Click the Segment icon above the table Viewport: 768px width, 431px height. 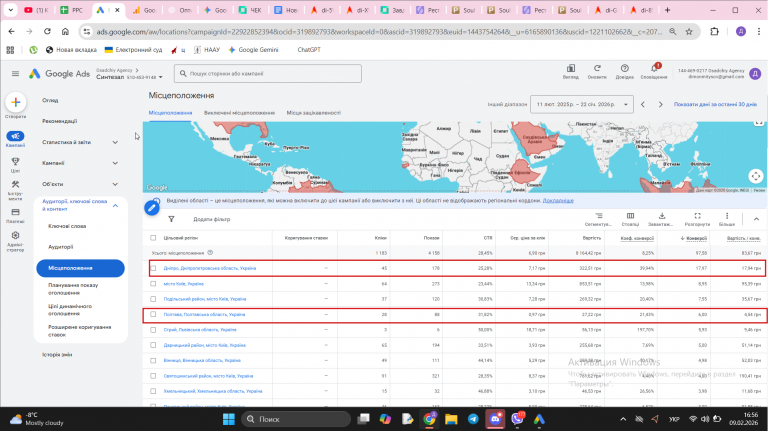(x=598, y=216)
